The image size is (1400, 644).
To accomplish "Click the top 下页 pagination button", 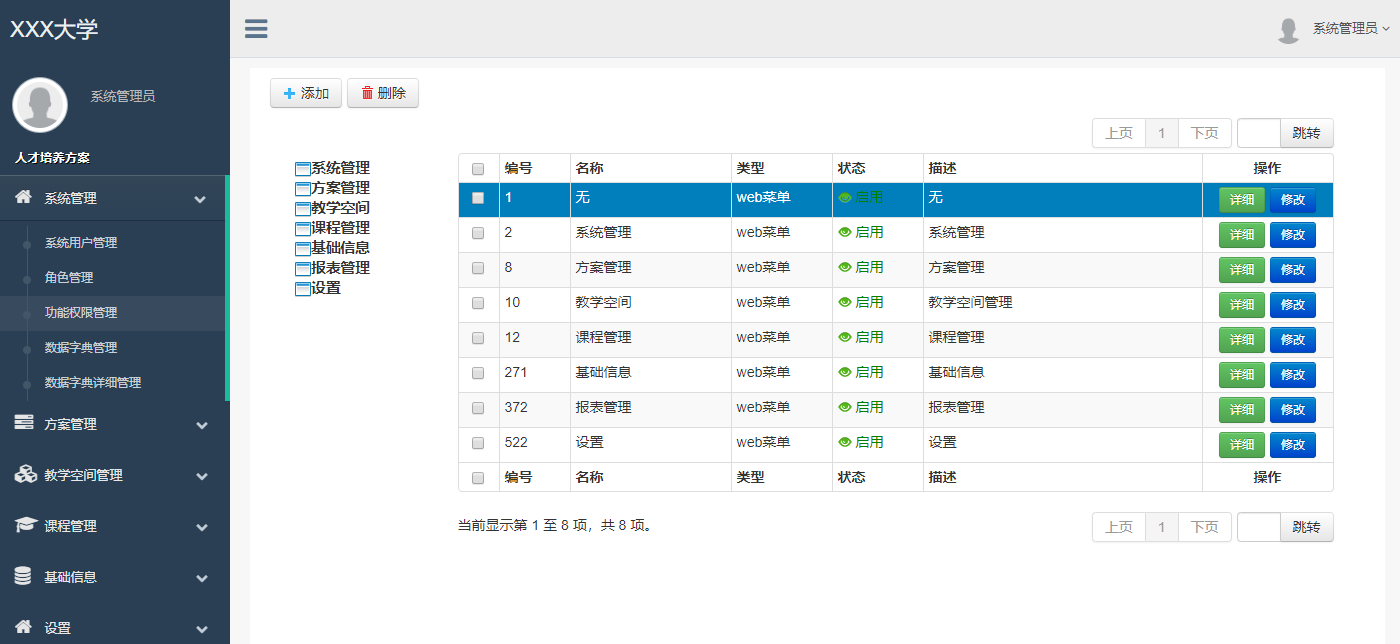I will pos(1205,133).
